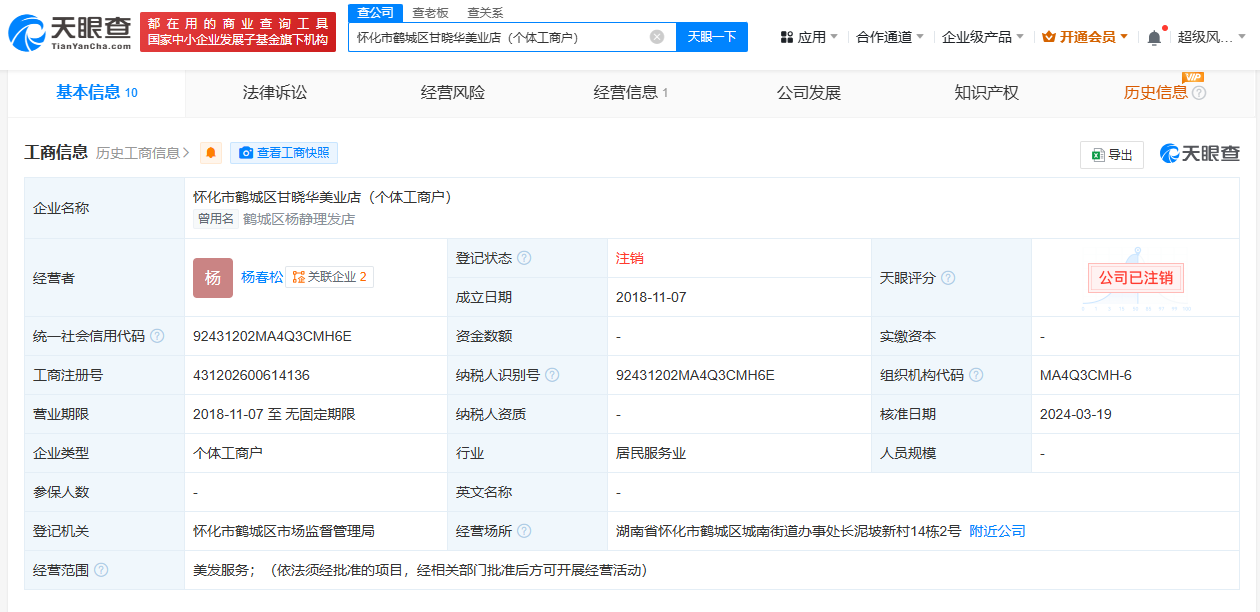Open the 合作通道 dropdown
The image size is (1260, 612).
(x=890, y=37)
